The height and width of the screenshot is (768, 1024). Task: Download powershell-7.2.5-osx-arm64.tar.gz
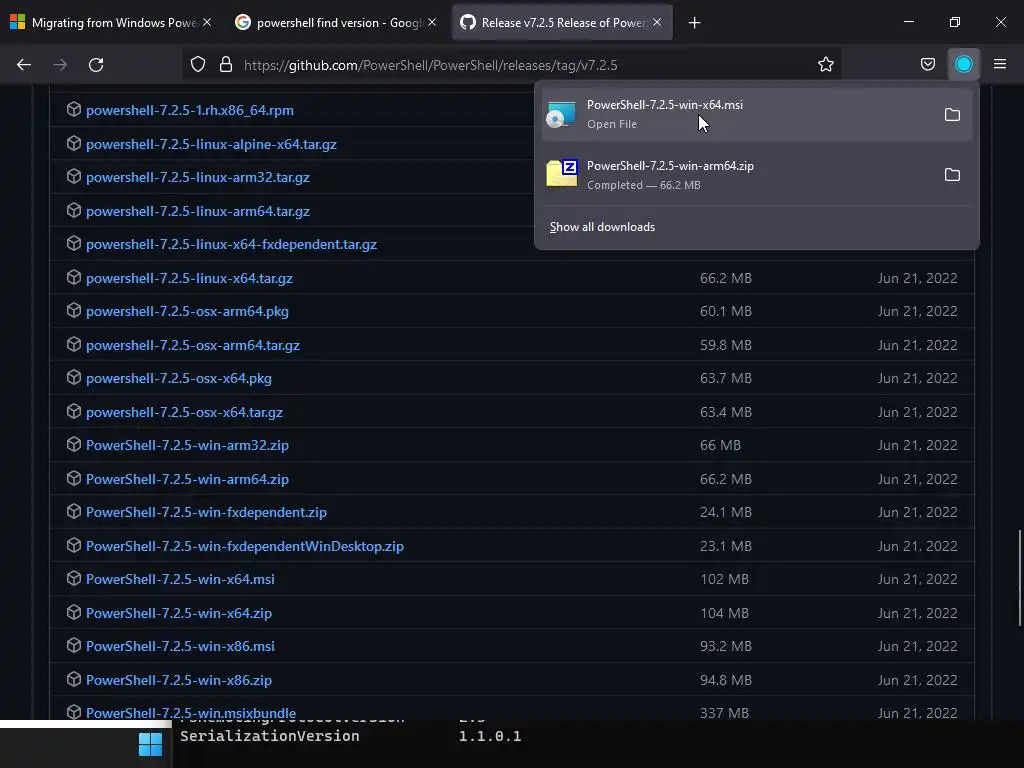click(193, 345)
